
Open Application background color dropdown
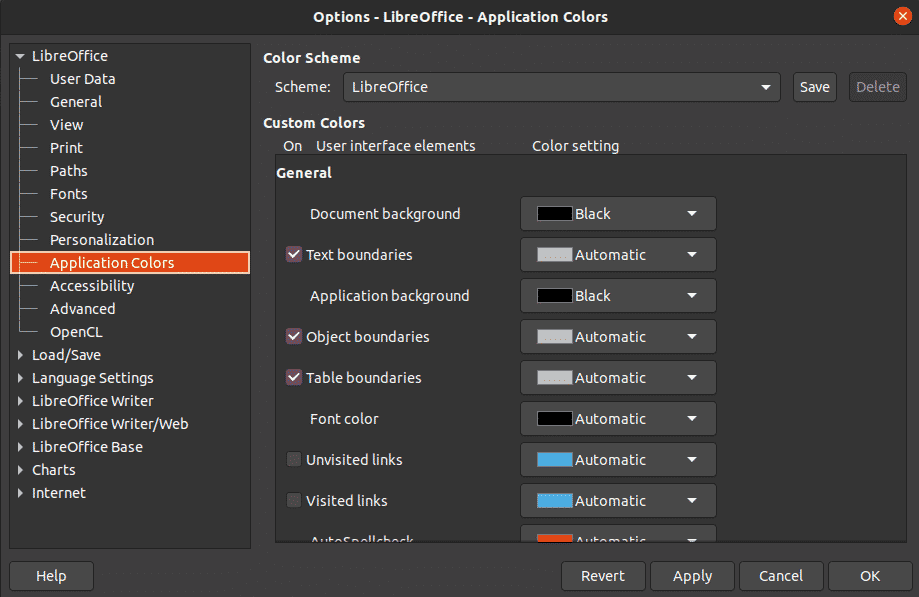point(618,296)
